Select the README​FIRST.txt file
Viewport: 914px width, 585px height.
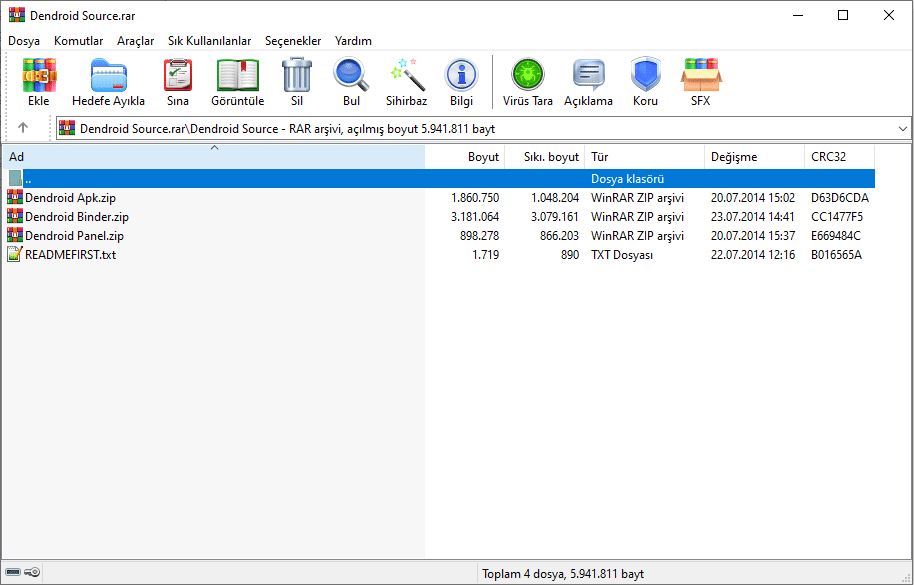tap(70, 255)
